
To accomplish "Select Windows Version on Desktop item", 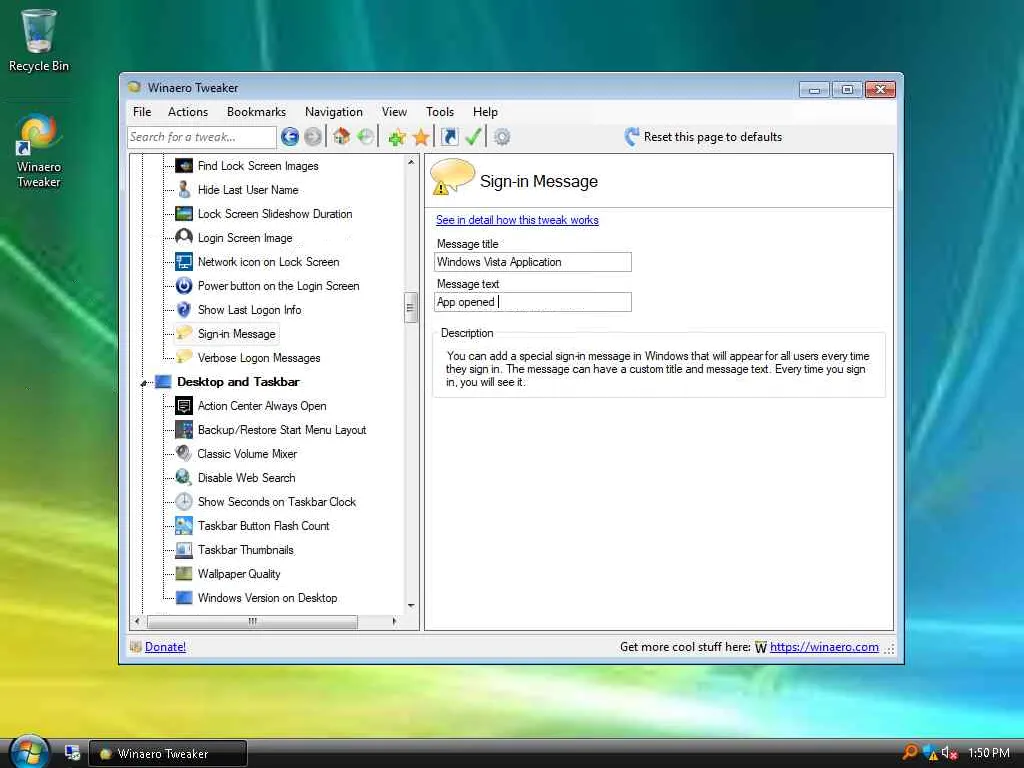I will (267, 598).
